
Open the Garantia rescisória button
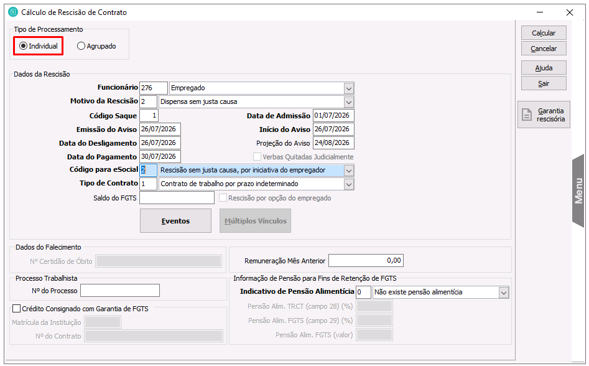click(x=544, y=115)
